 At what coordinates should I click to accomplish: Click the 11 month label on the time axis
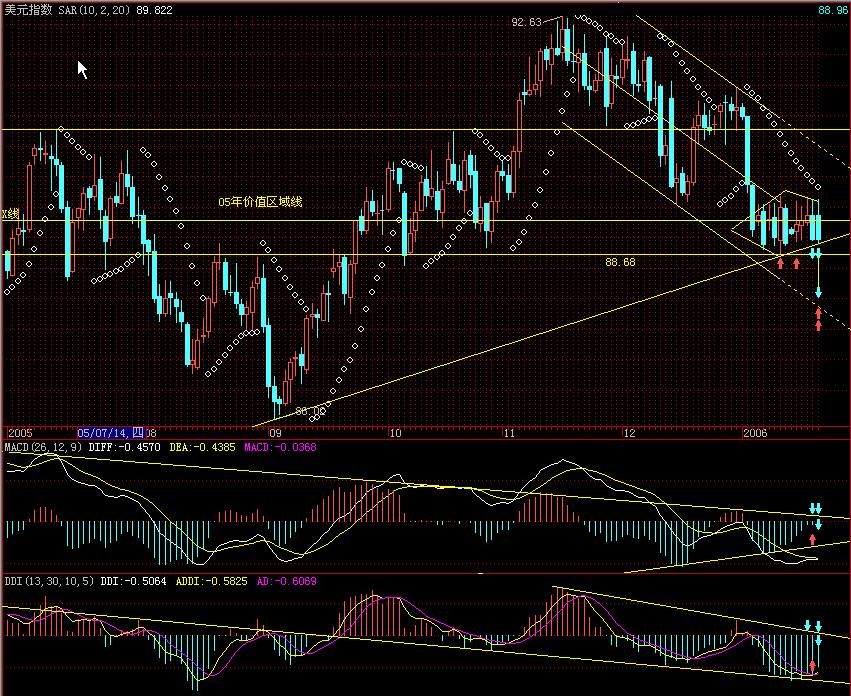pos(509,433)
